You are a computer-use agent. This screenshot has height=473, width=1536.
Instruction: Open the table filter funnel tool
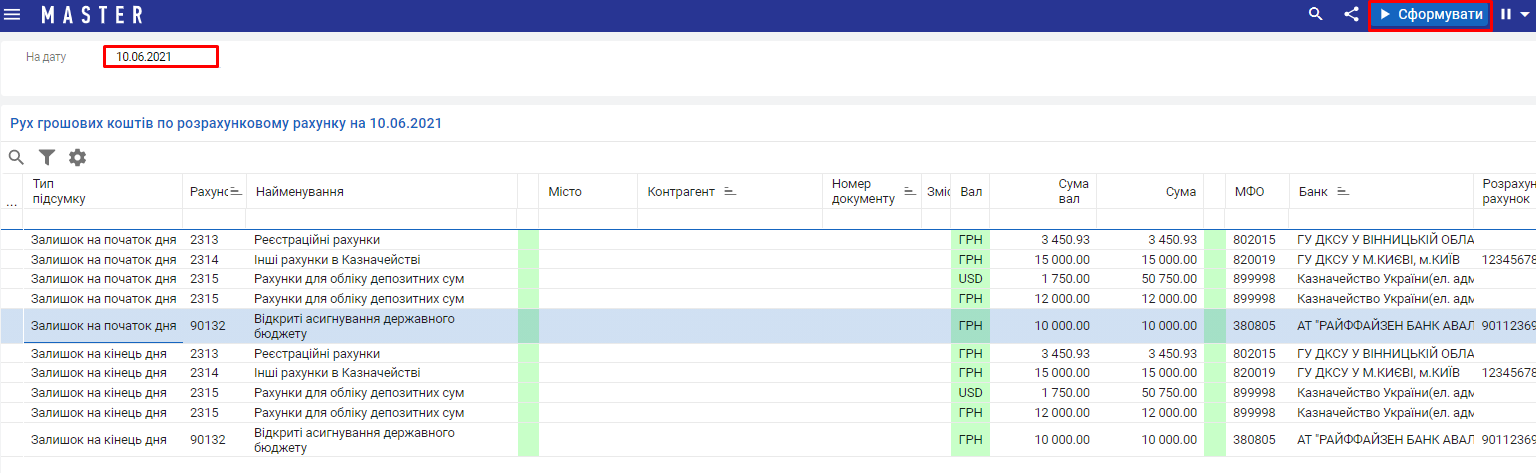pos(47,157)
